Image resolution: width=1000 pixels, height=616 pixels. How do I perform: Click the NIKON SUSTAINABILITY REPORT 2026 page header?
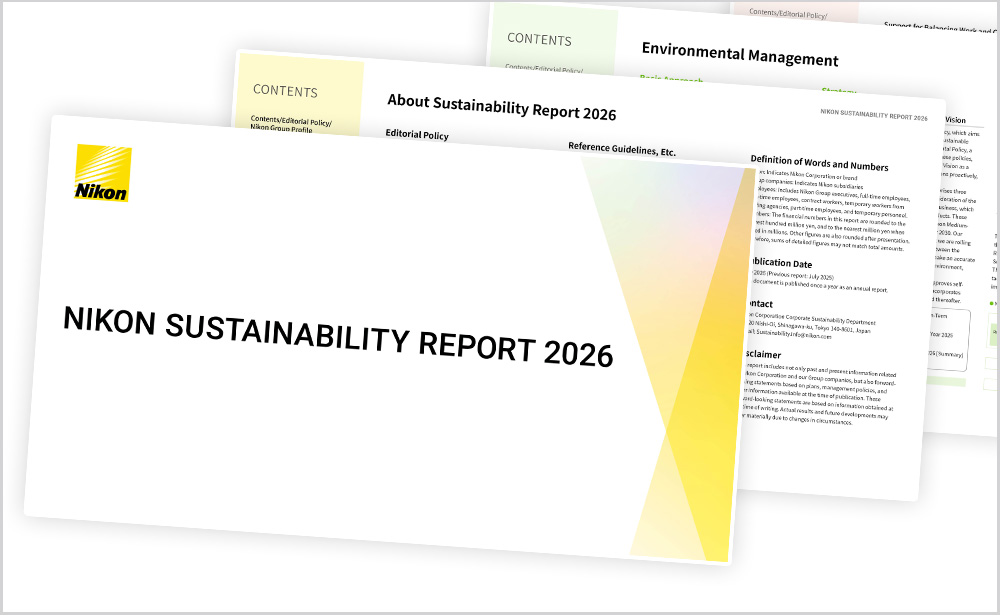coord(874,115)
